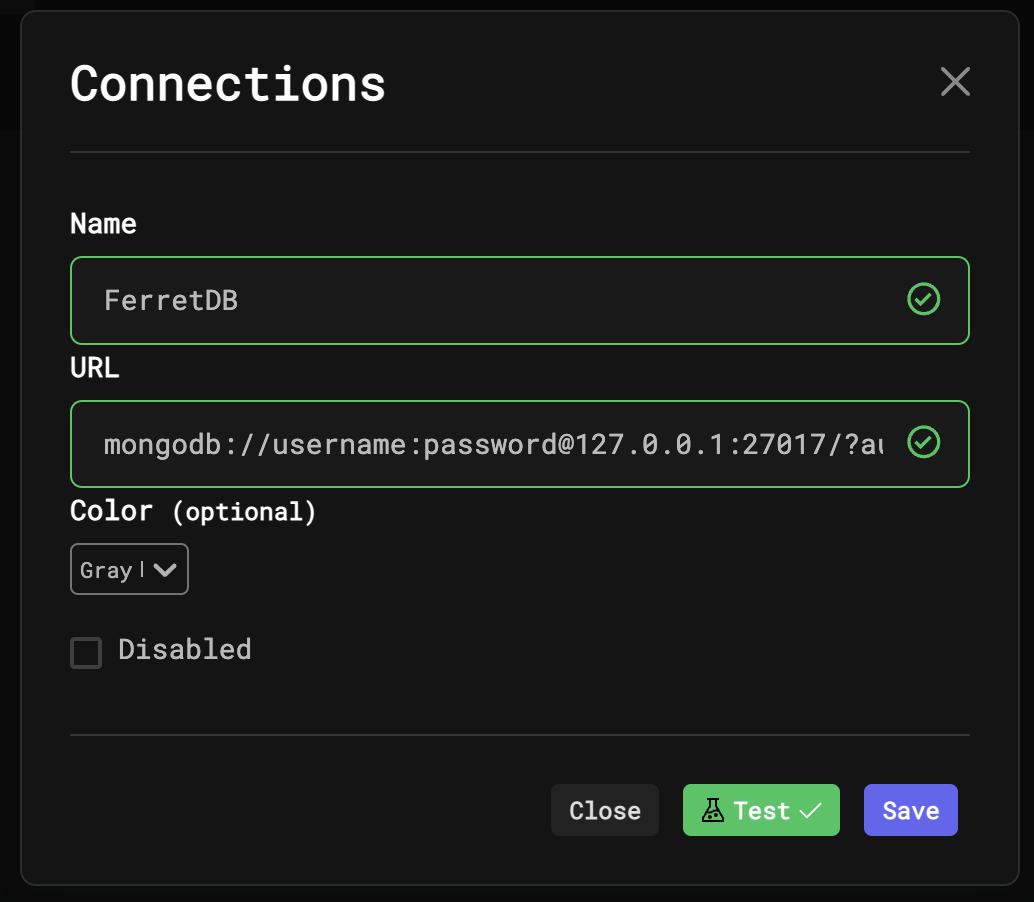
Task: Click the Close button at the bottom
Action: pos(604,810)
